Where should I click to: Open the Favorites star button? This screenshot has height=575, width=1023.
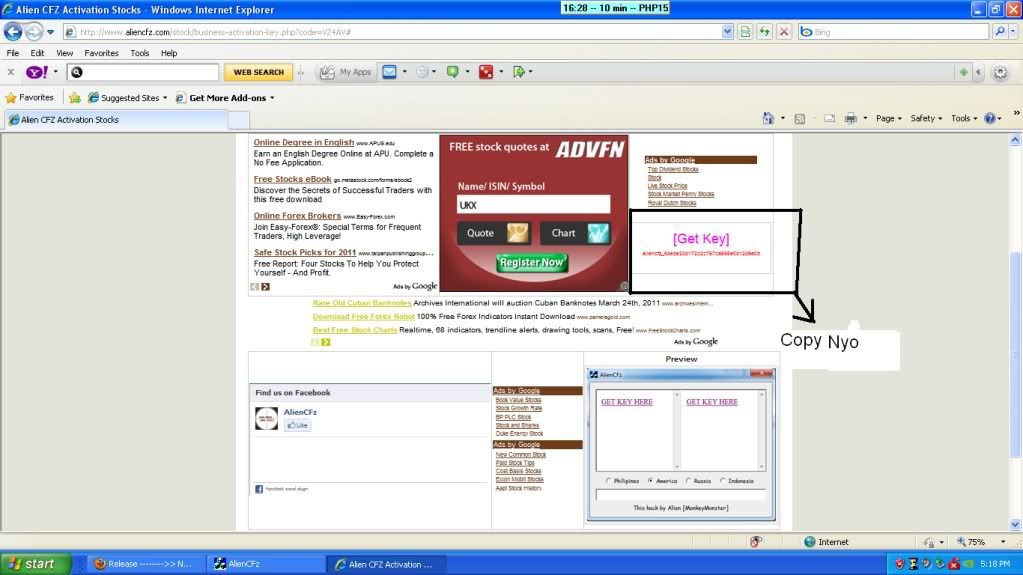coord(30,98)
